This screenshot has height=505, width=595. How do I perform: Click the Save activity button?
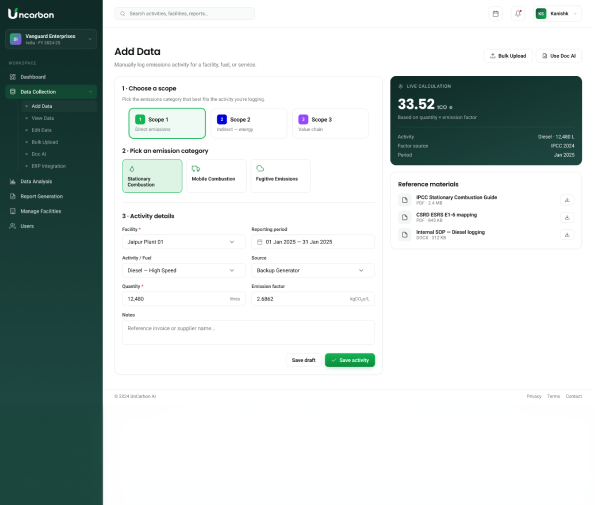click(350, 360)
